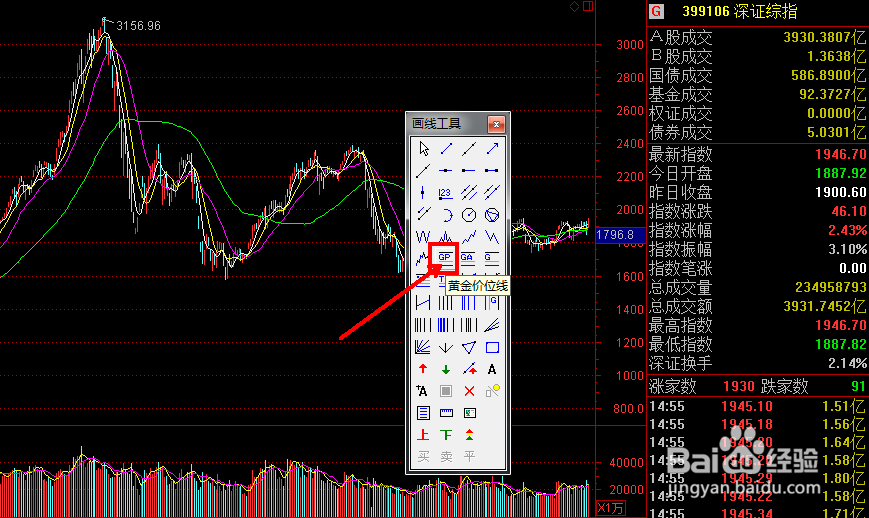Image resolution: width=869 pixels, height=518 pixels.
Task: Select the +A text insert tool
Action: point(422,391)
